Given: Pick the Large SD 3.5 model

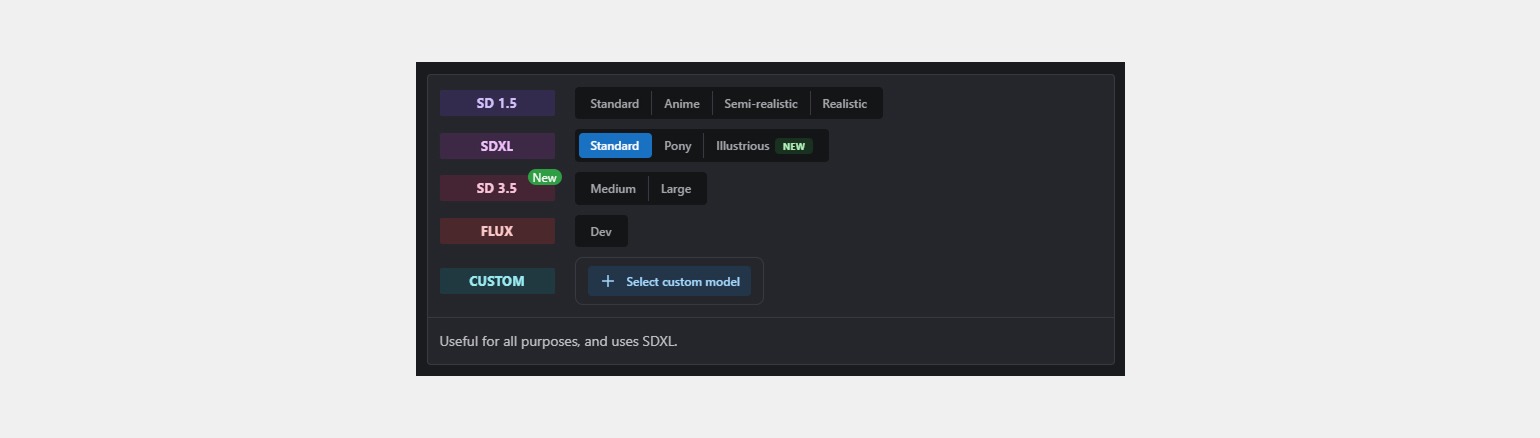Looking at the screenshot, I should [x=676, y=189].
